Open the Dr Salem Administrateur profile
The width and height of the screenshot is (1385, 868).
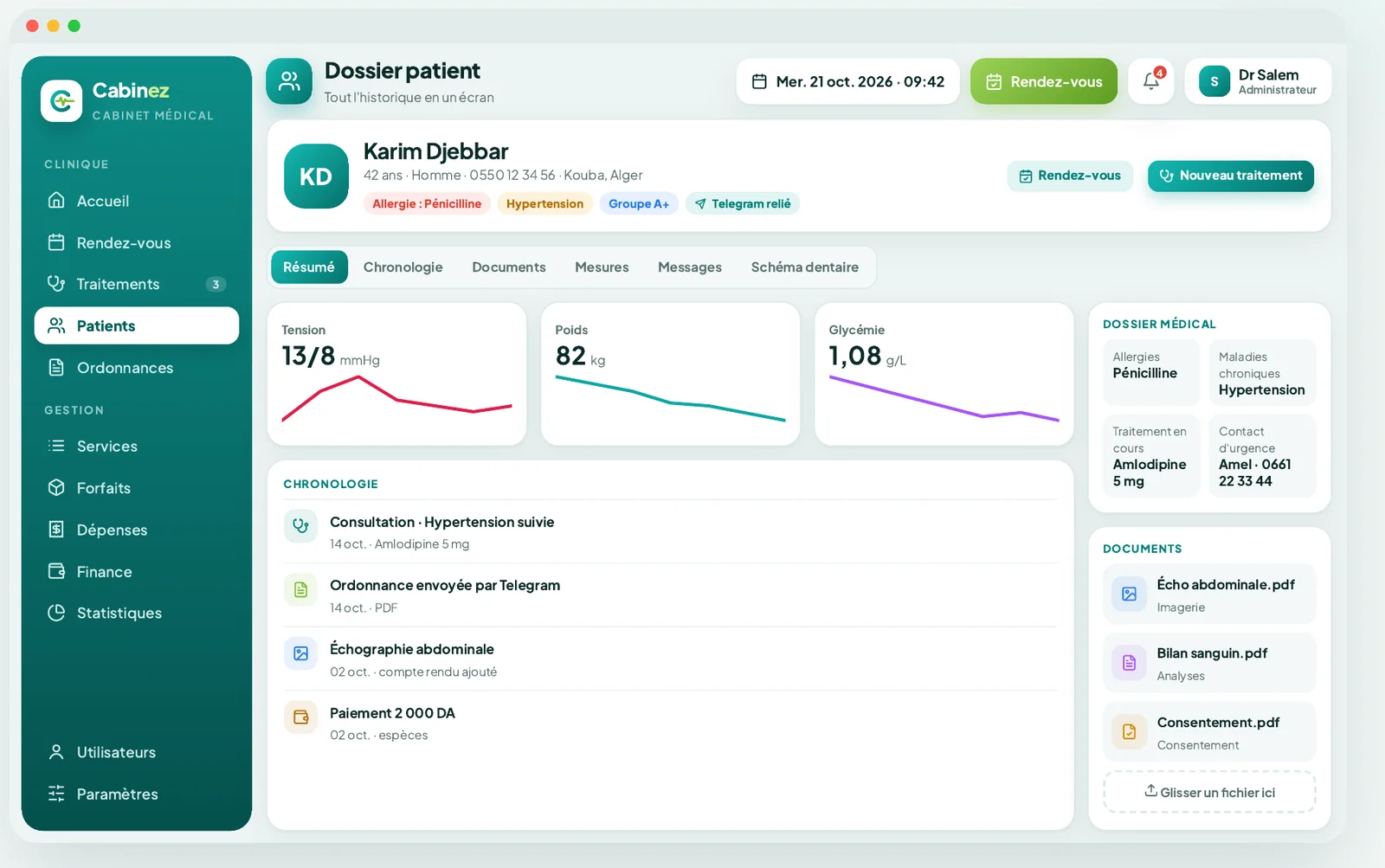(x=1258, y=81)
